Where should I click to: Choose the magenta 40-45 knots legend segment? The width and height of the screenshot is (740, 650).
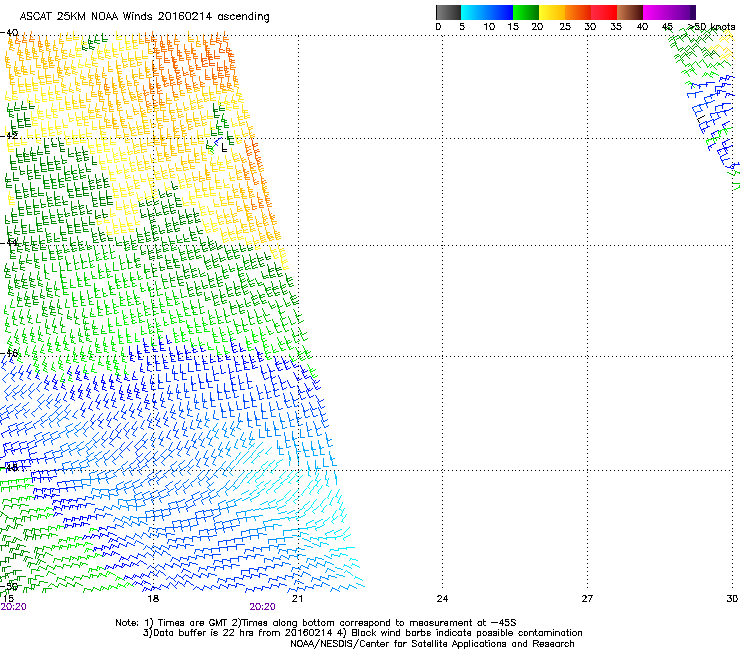click(x=656, y=12)
